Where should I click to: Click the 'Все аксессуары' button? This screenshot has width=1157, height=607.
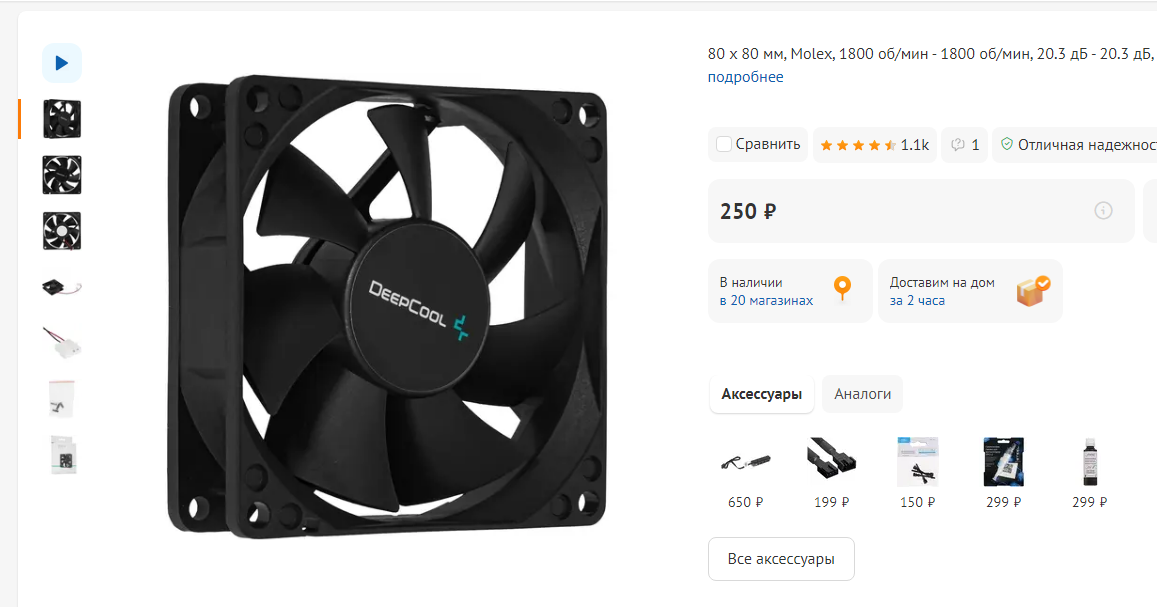[781, 559]
